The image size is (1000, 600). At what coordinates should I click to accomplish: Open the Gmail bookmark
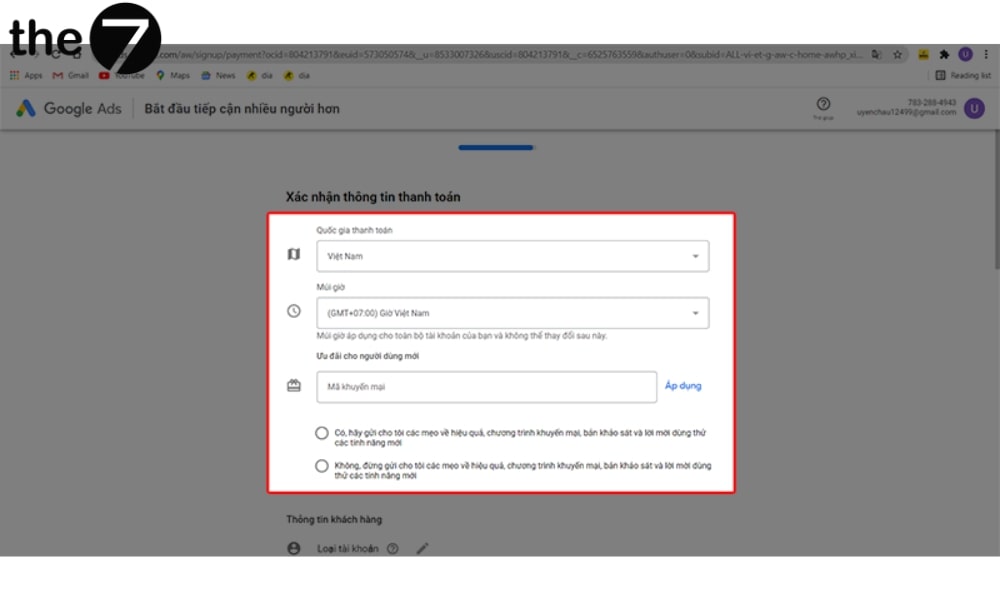coord(71,75)
